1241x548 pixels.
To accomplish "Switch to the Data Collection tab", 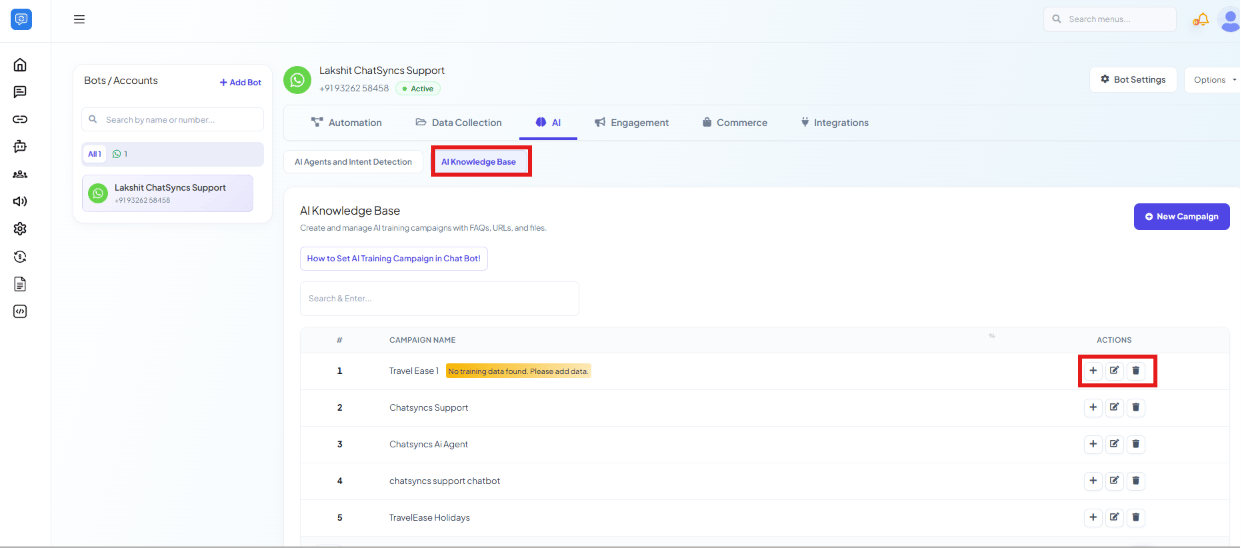I will point(459,122).
